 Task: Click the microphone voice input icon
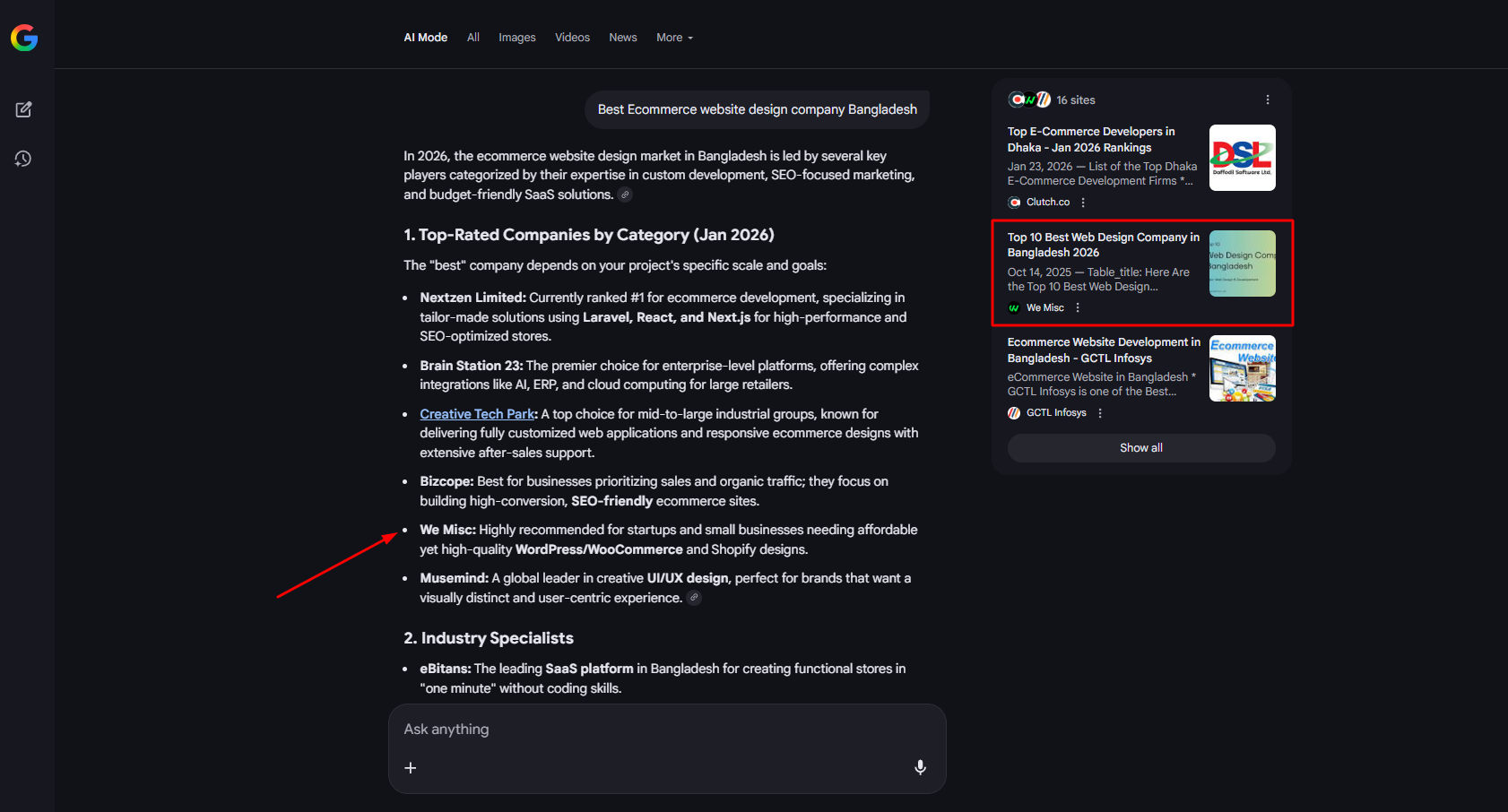click(x=920, y=767)
